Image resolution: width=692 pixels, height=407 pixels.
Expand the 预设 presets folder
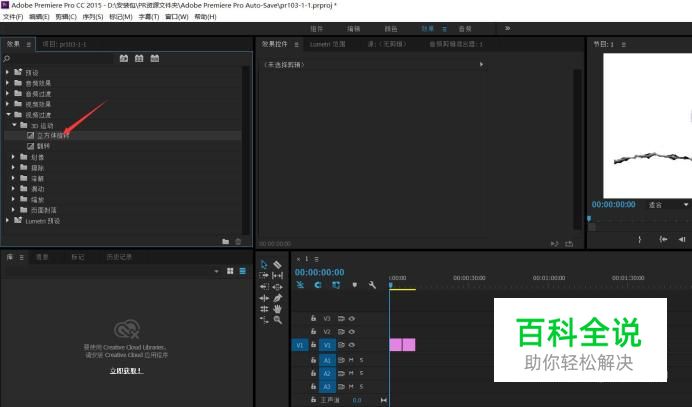(x=8, y=72)
